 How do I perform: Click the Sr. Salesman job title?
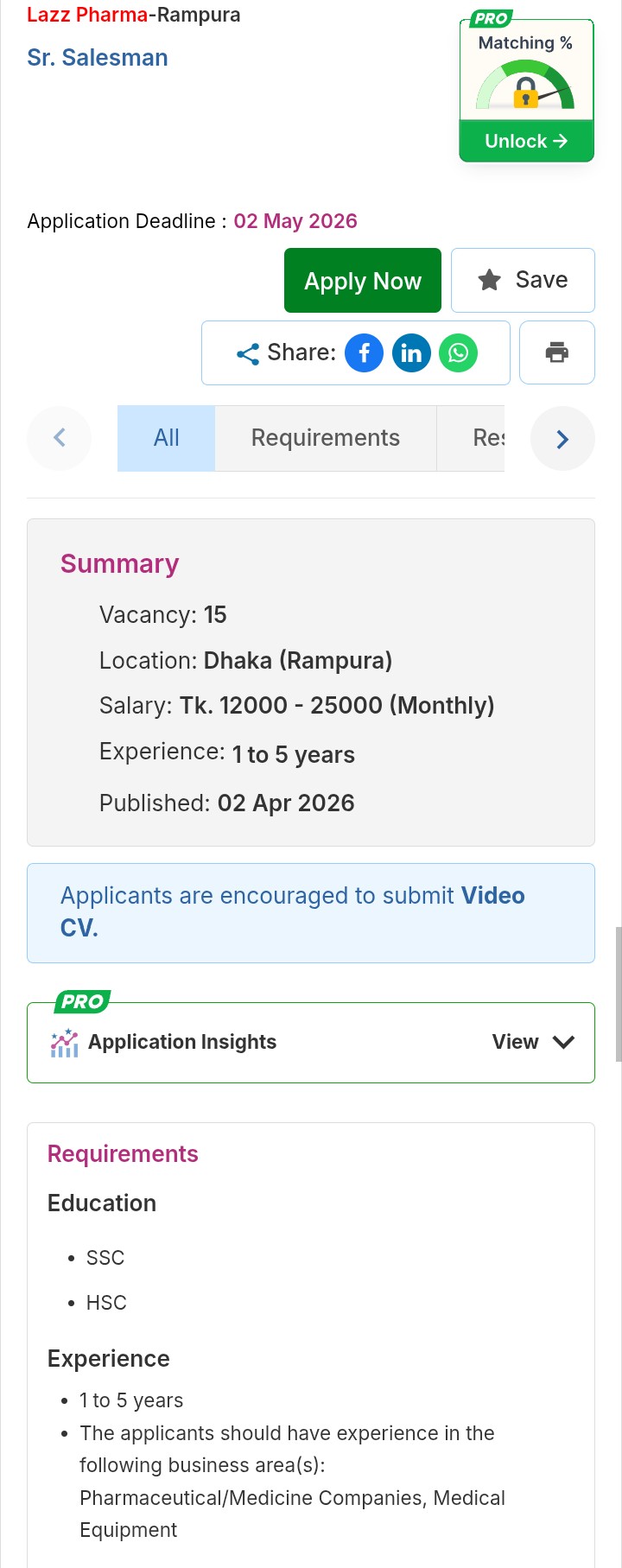tap(98, 58)
